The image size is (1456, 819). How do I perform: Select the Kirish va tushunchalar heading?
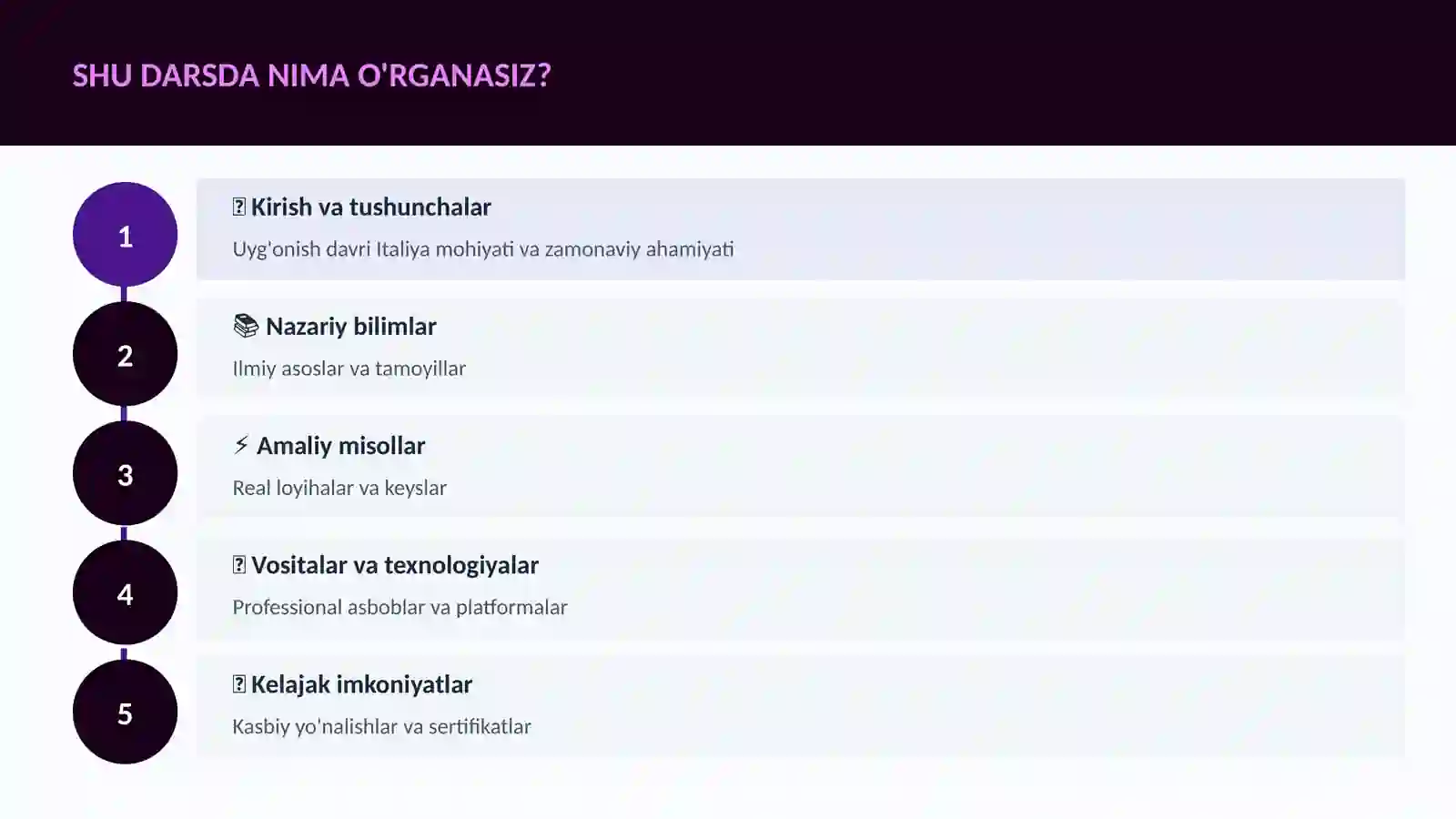(x=370, y=207)
